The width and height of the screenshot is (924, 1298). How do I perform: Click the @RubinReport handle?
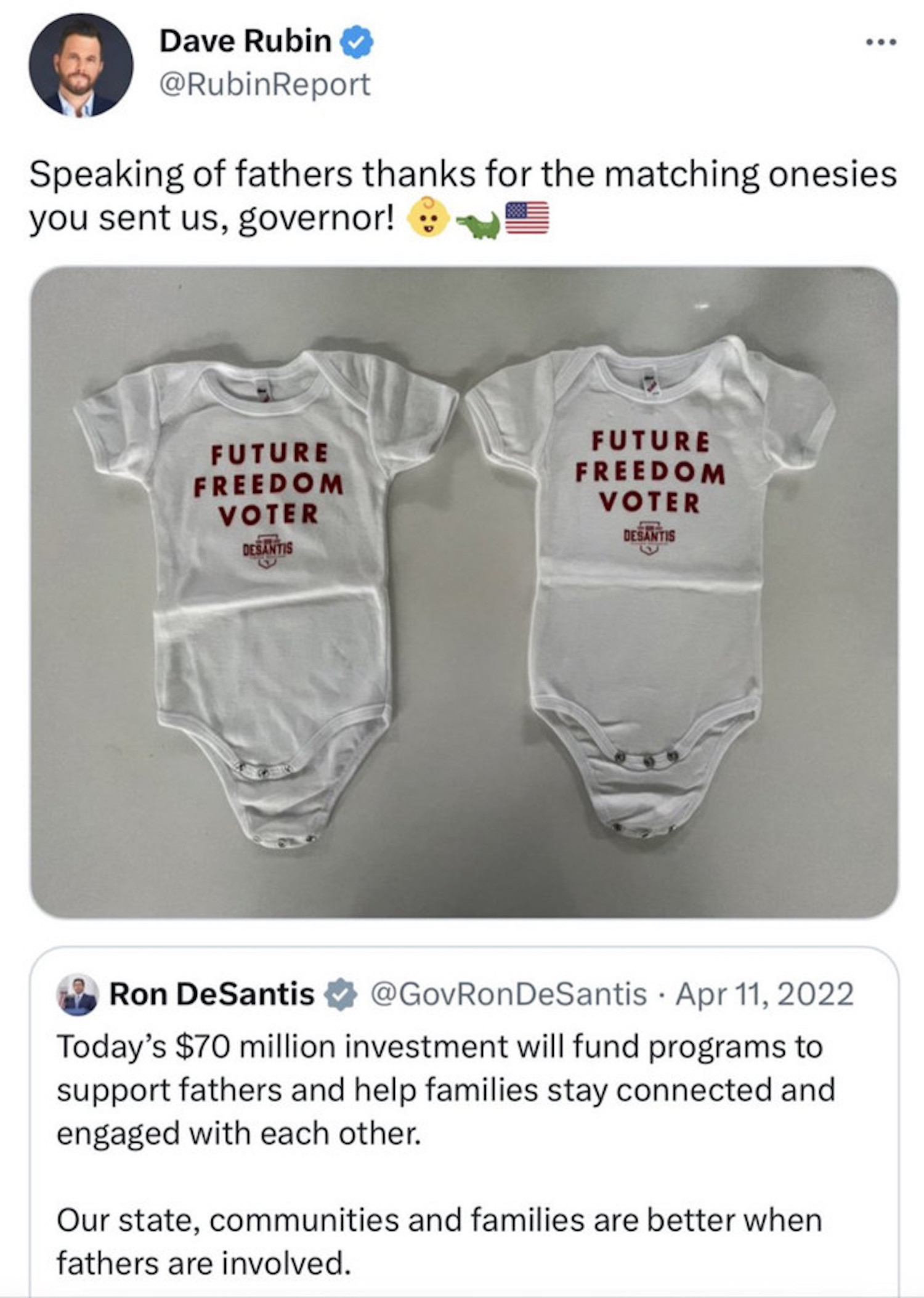[x=265, y=84]
